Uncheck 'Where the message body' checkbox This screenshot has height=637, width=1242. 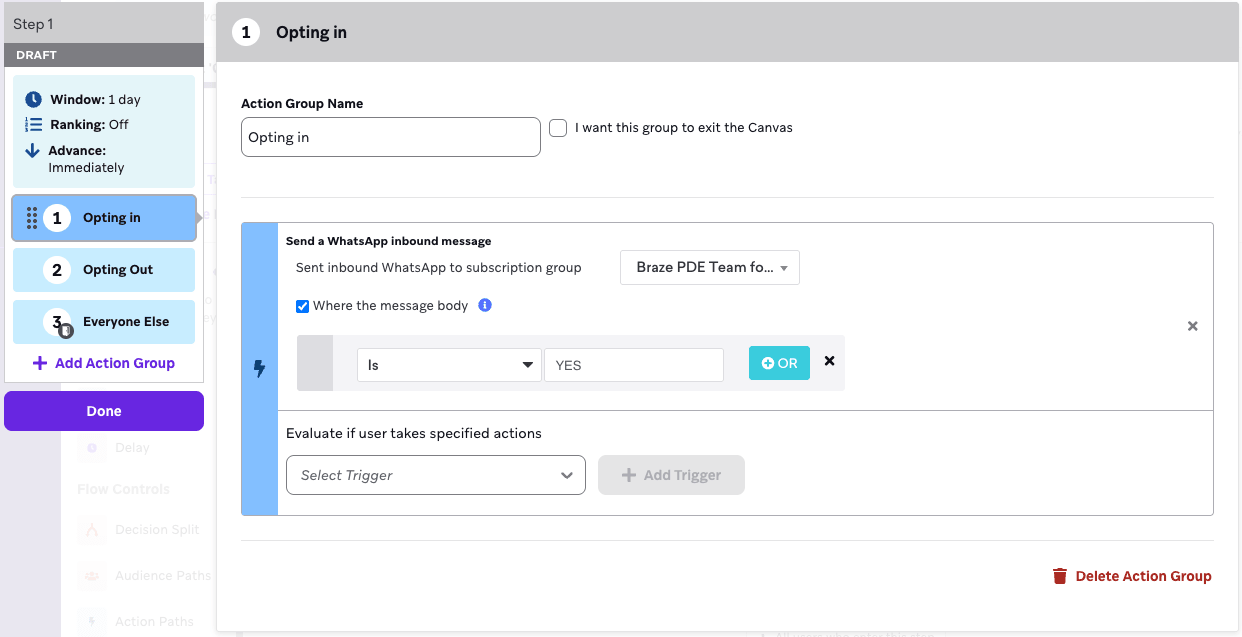point(303,306)
